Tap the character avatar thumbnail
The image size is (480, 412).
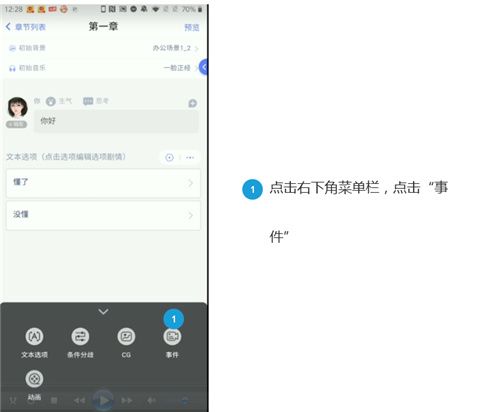click(17, 107)
